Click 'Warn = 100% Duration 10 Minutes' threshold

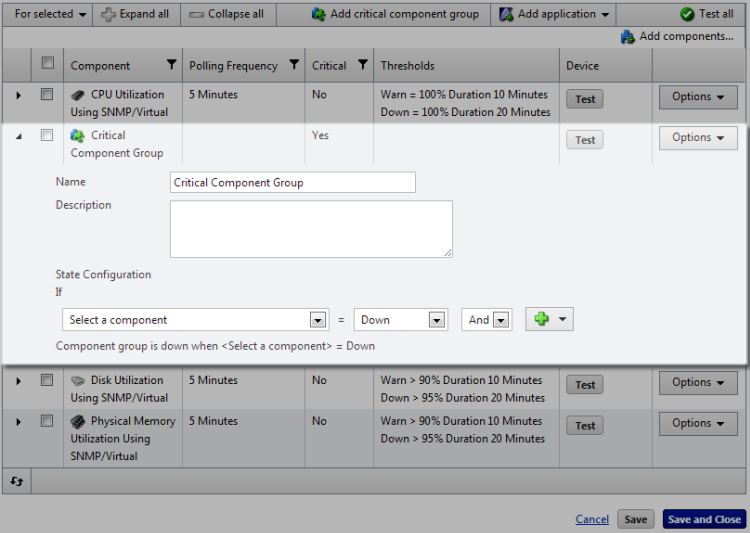[464, 94]
